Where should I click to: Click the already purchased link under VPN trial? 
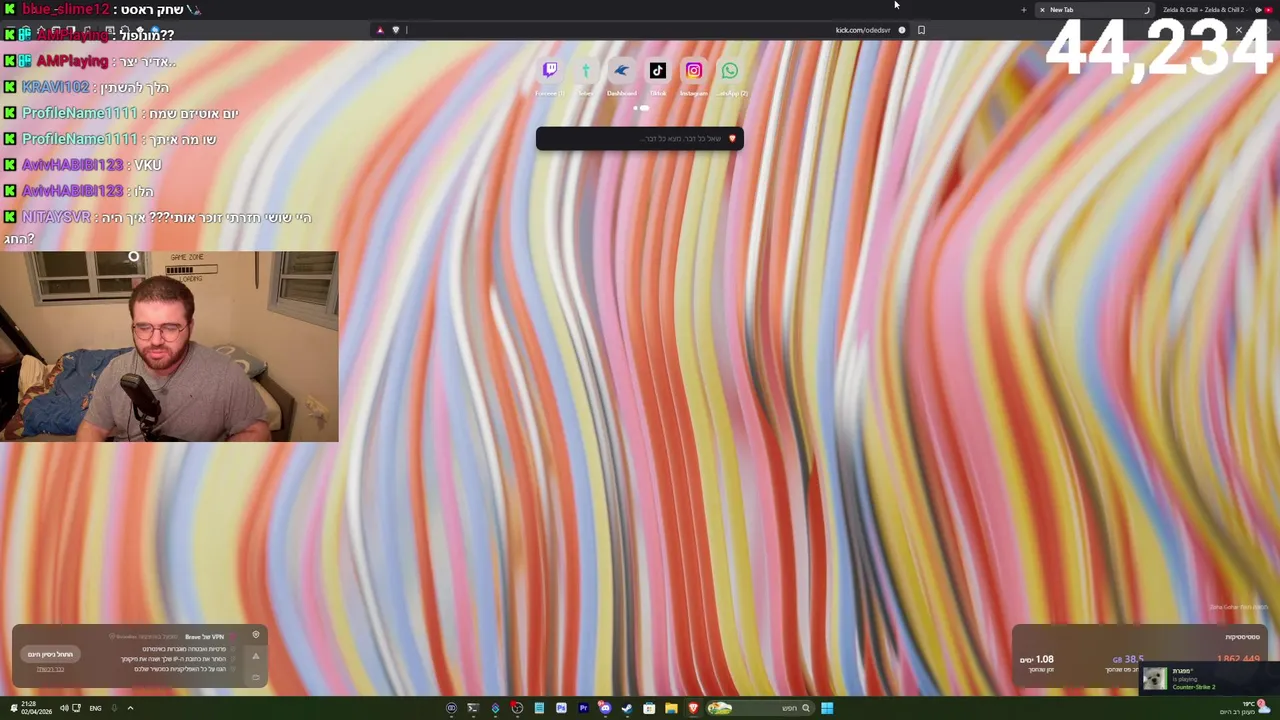tap(50, 669)
